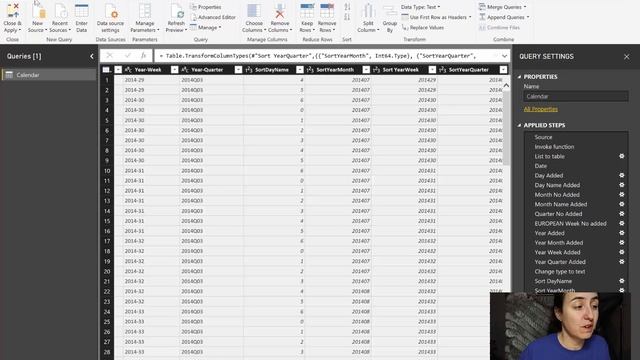Open the All Properties link
Screen dimensions: 640x360
click(540, 109)
